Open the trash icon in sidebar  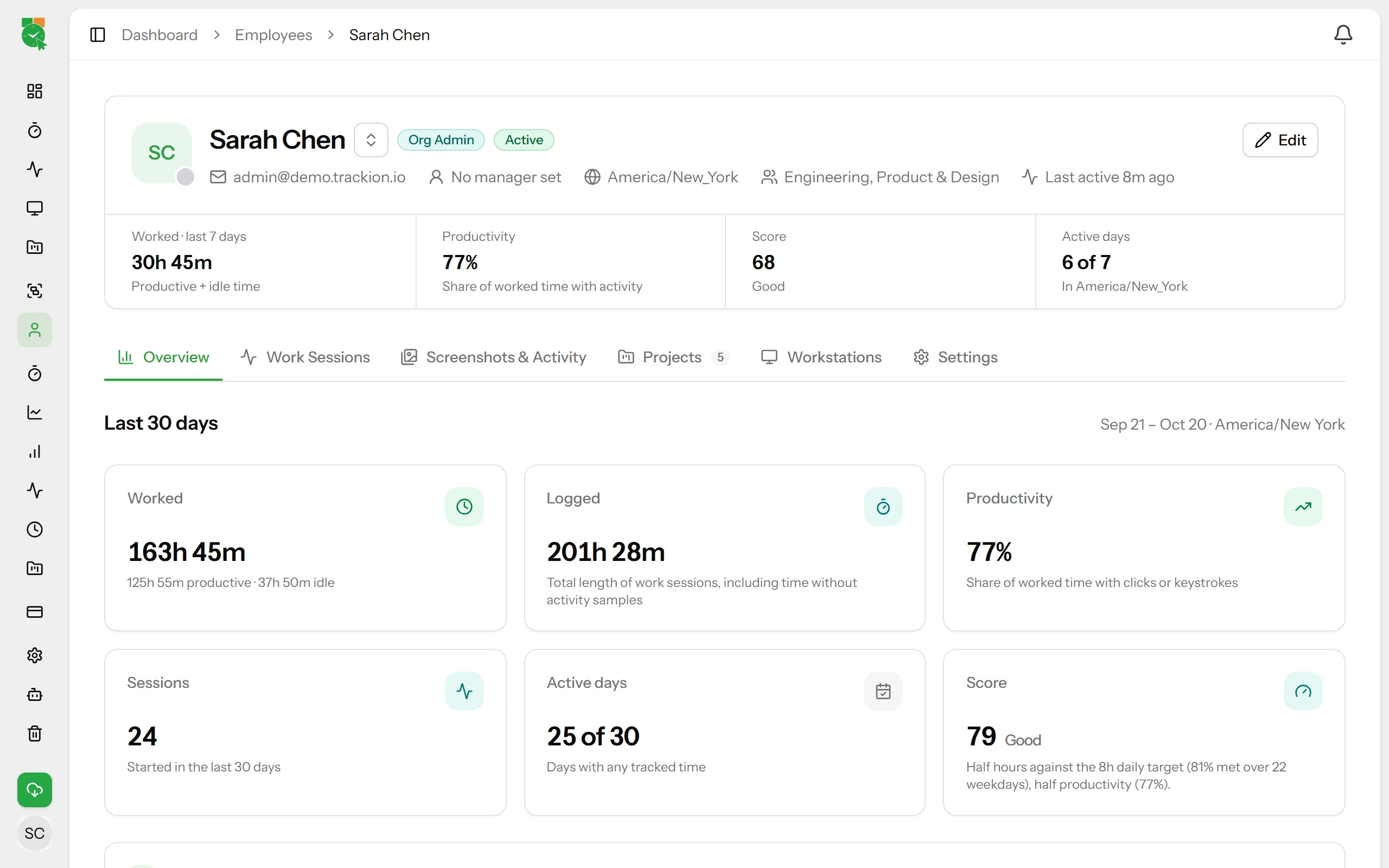pyautogui.click(x=34, y=733)
